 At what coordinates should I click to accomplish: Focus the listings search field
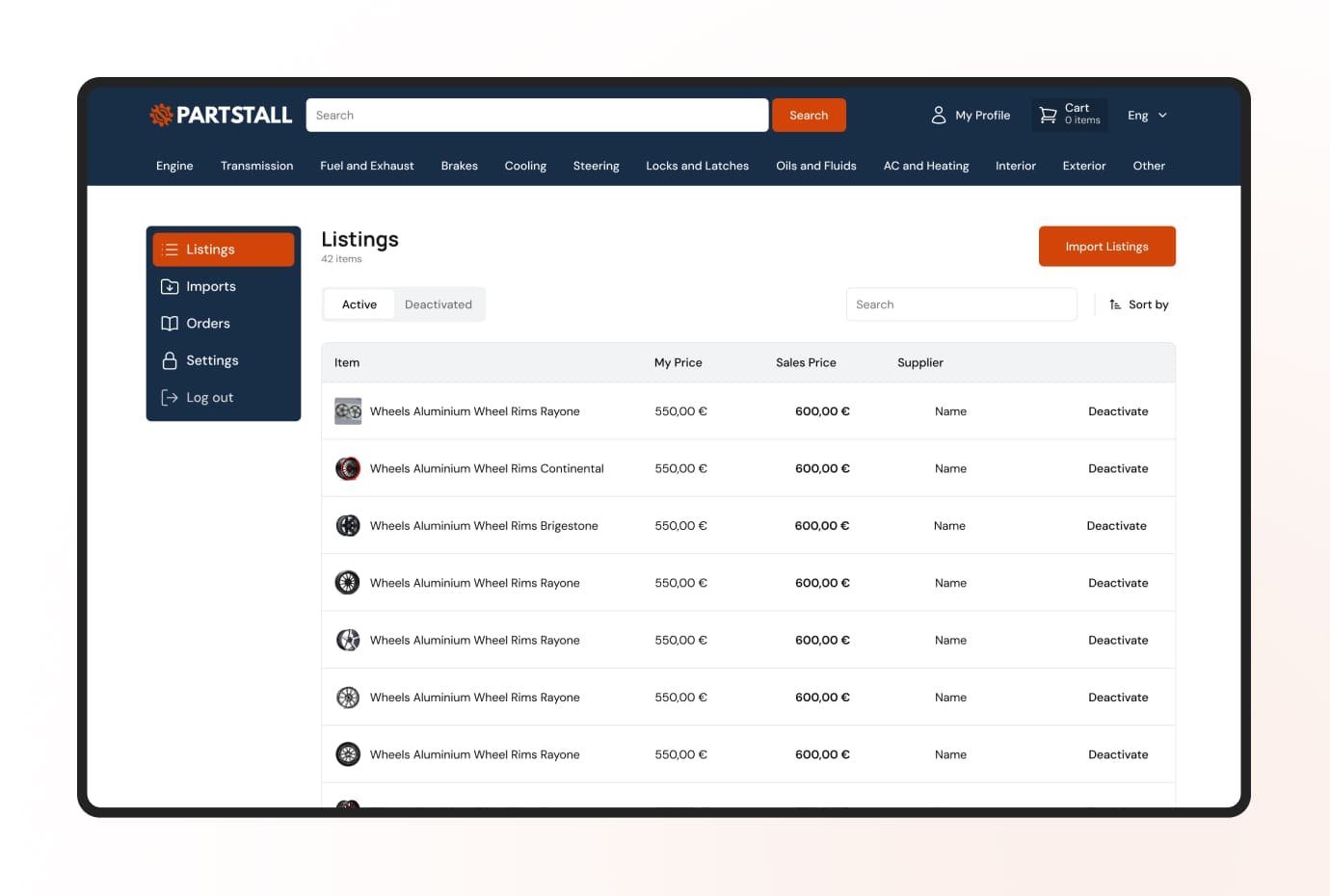[x=961, y=304]
